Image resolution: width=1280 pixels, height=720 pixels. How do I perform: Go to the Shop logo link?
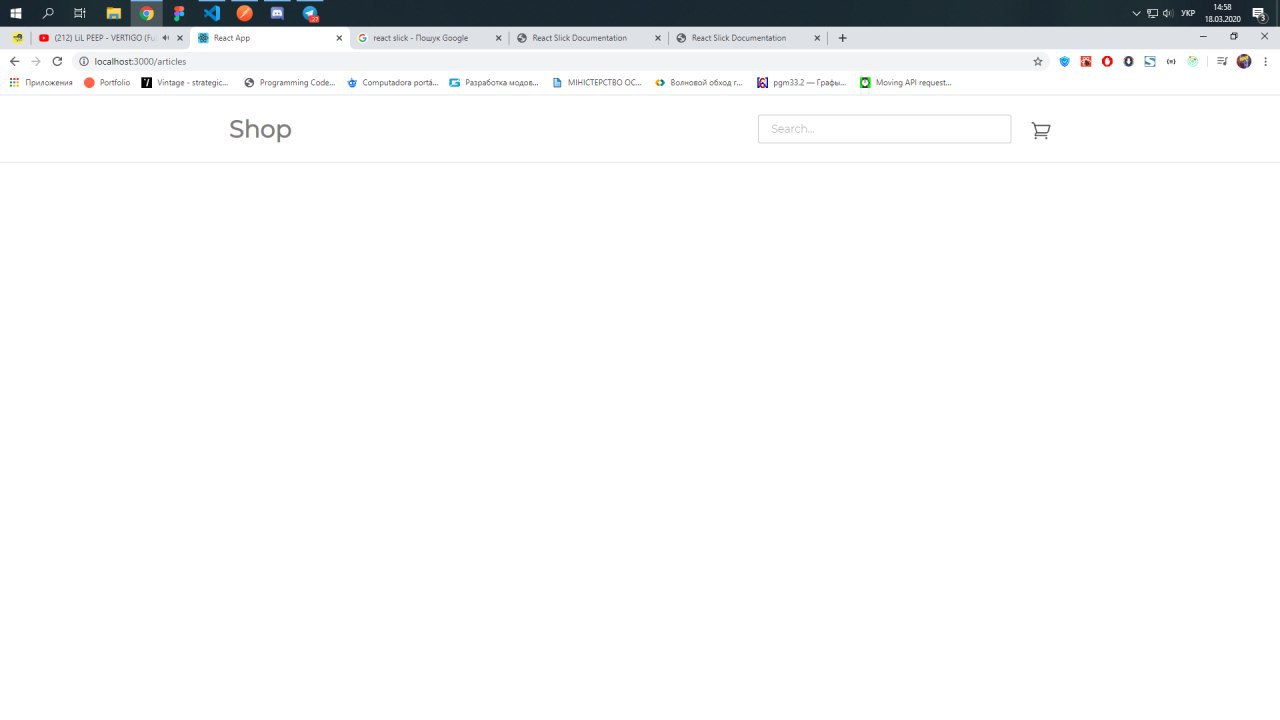[x=260, y=129]
